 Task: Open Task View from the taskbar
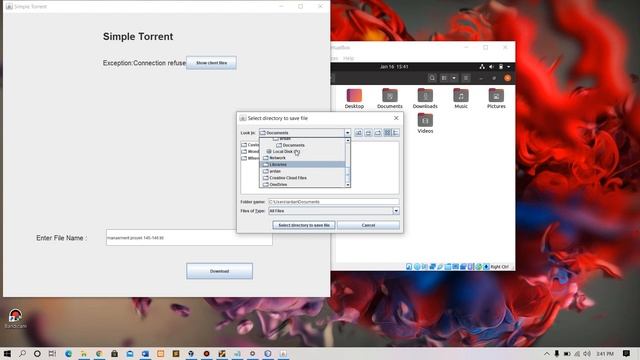coord(52,353)
